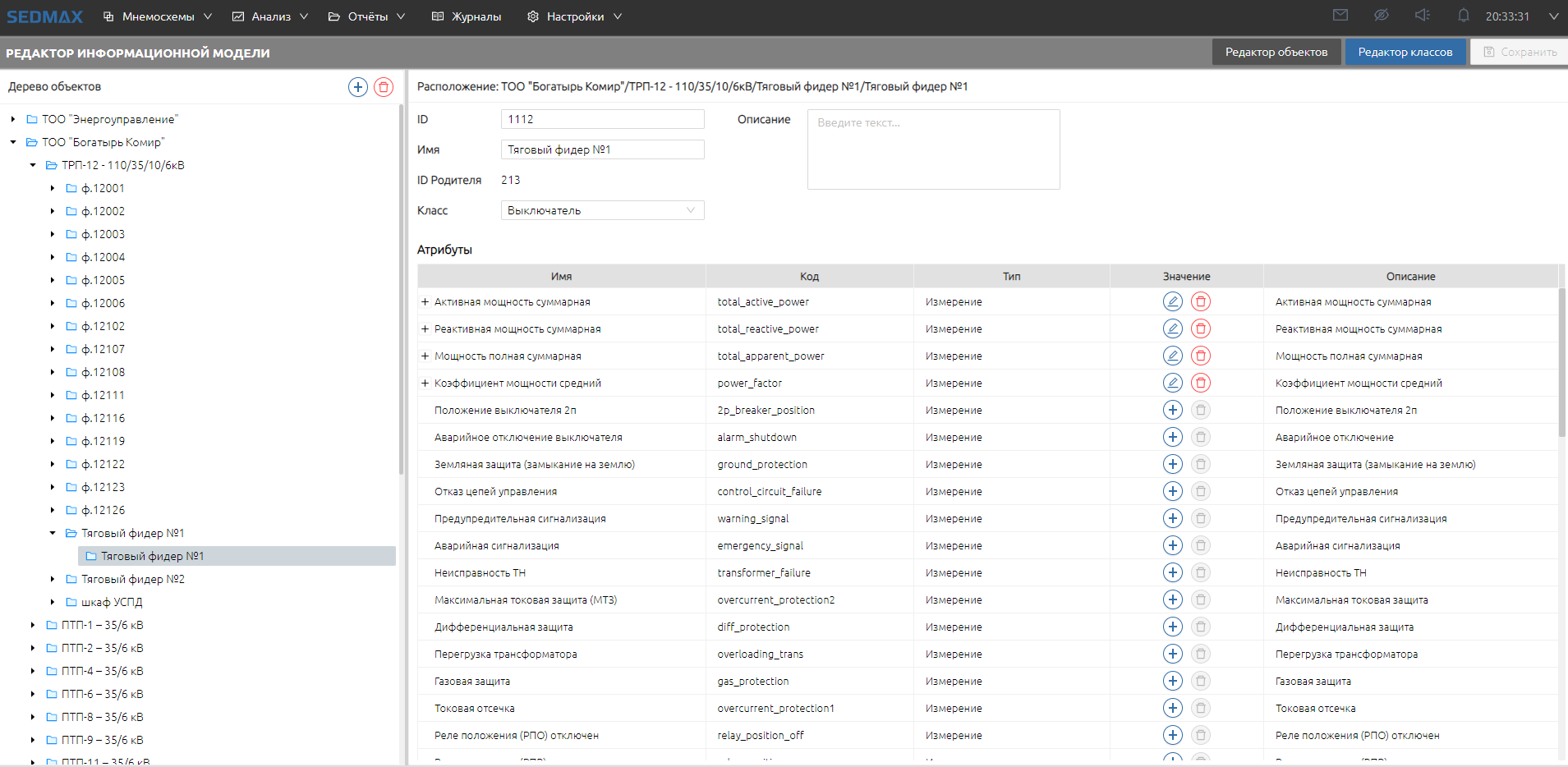The image size is (1568, 767).
Task: Click the red delete object icon in tree panel
Action: [x=384, y=87]
